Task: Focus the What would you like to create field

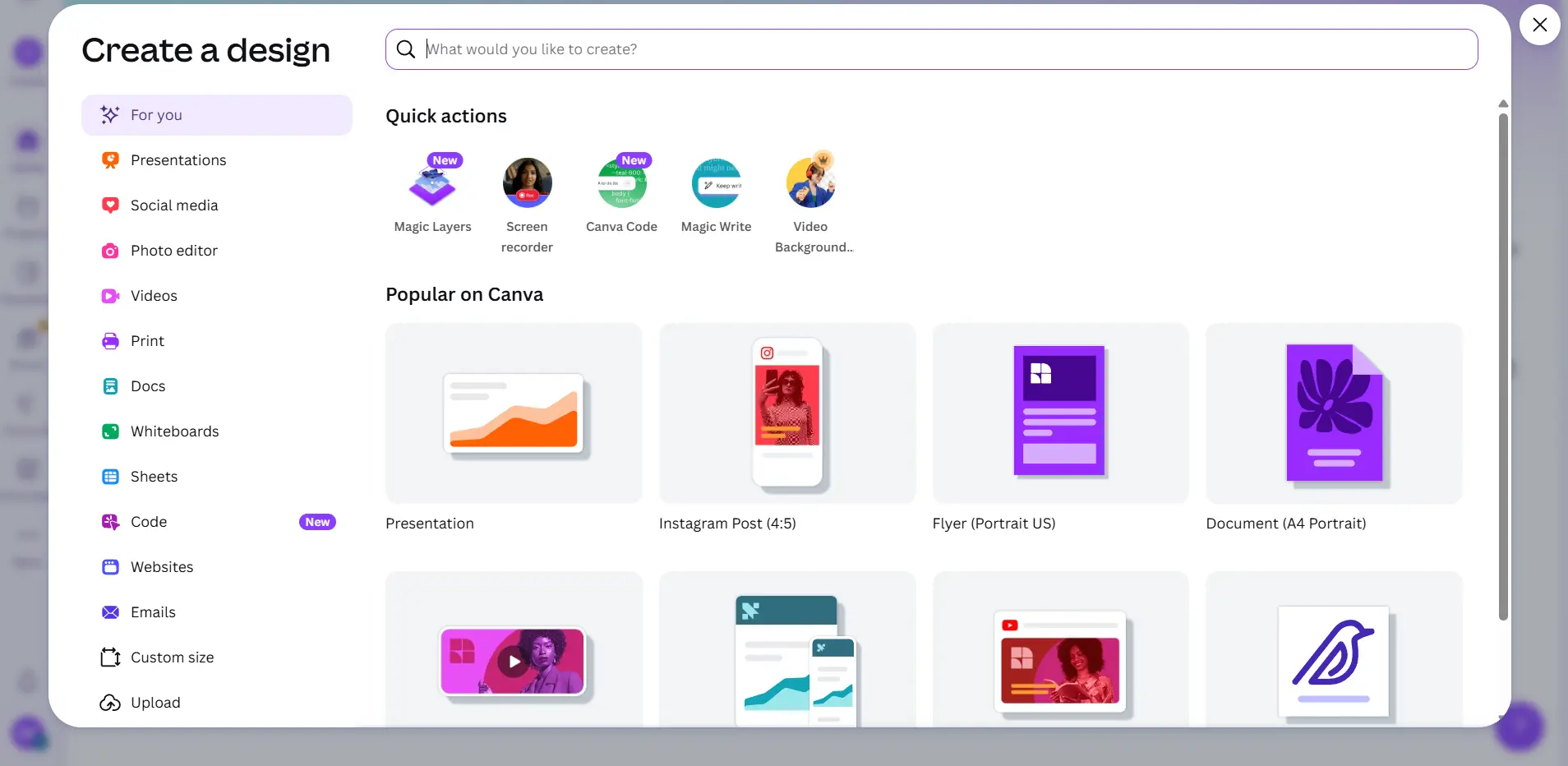Action: (x=932, y=49)
